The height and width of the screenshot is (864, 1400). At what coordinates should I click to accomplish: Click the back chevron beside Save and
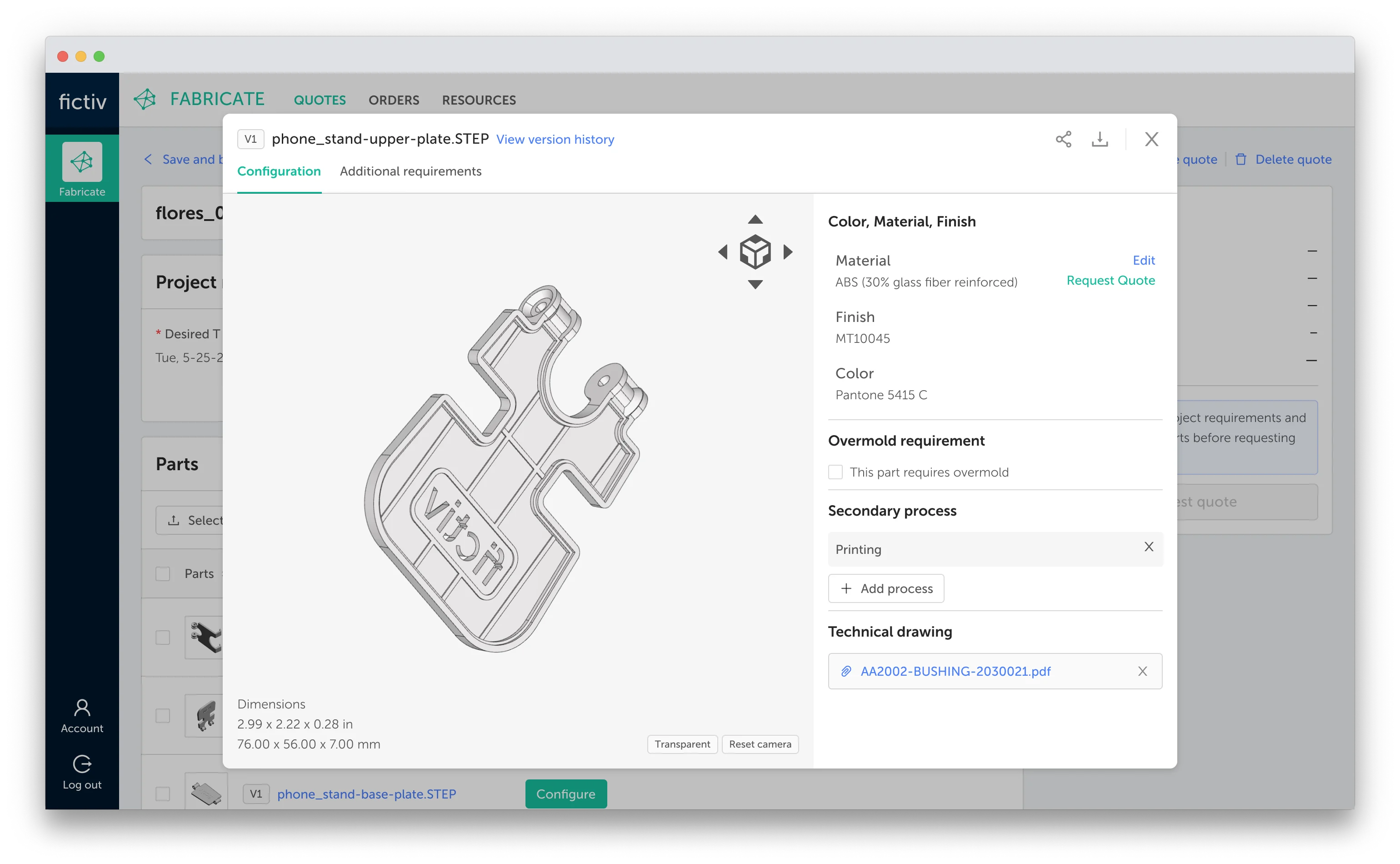148,160
